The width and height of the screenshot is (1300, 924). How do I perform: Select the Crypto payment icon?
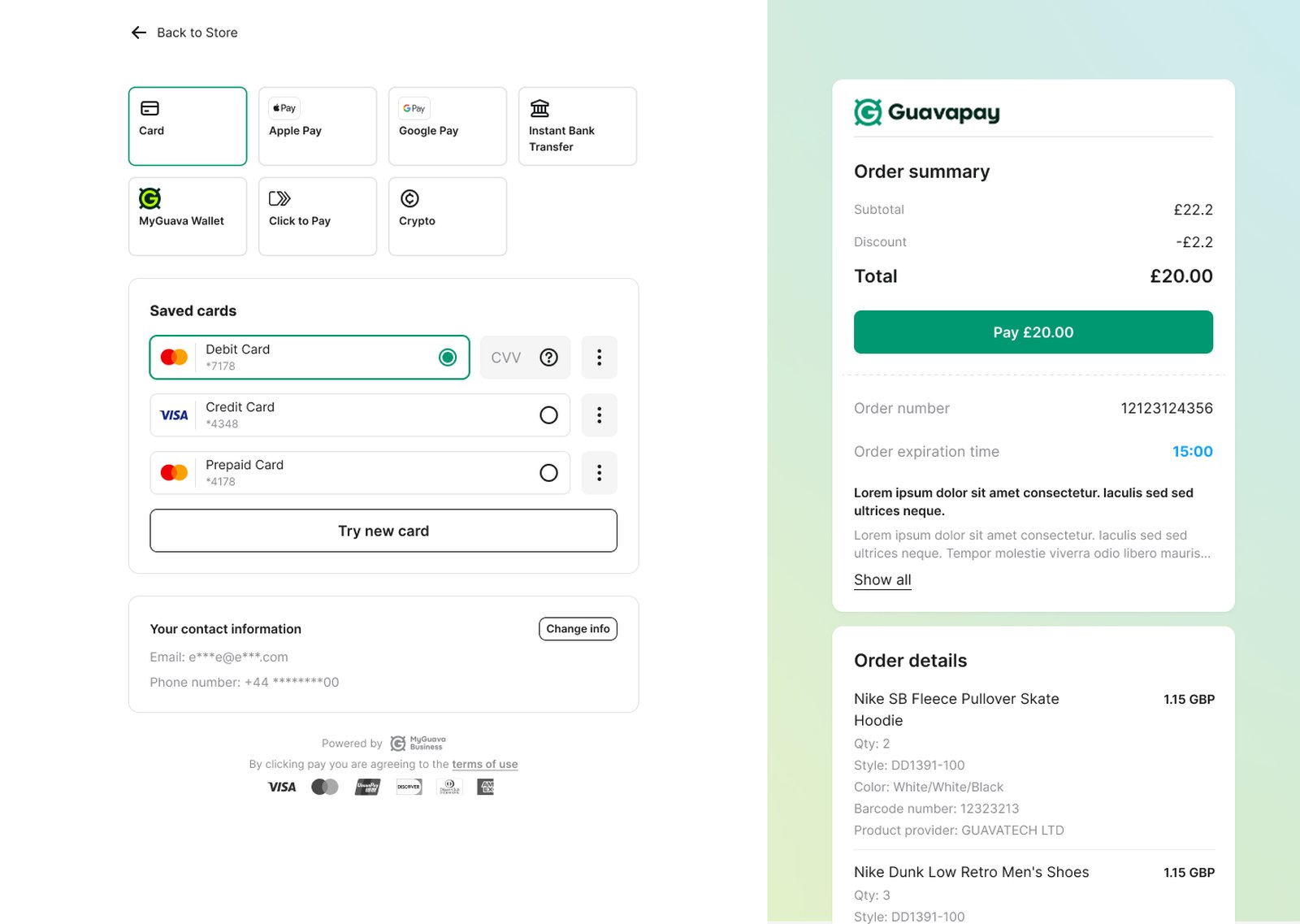point(409,198)
